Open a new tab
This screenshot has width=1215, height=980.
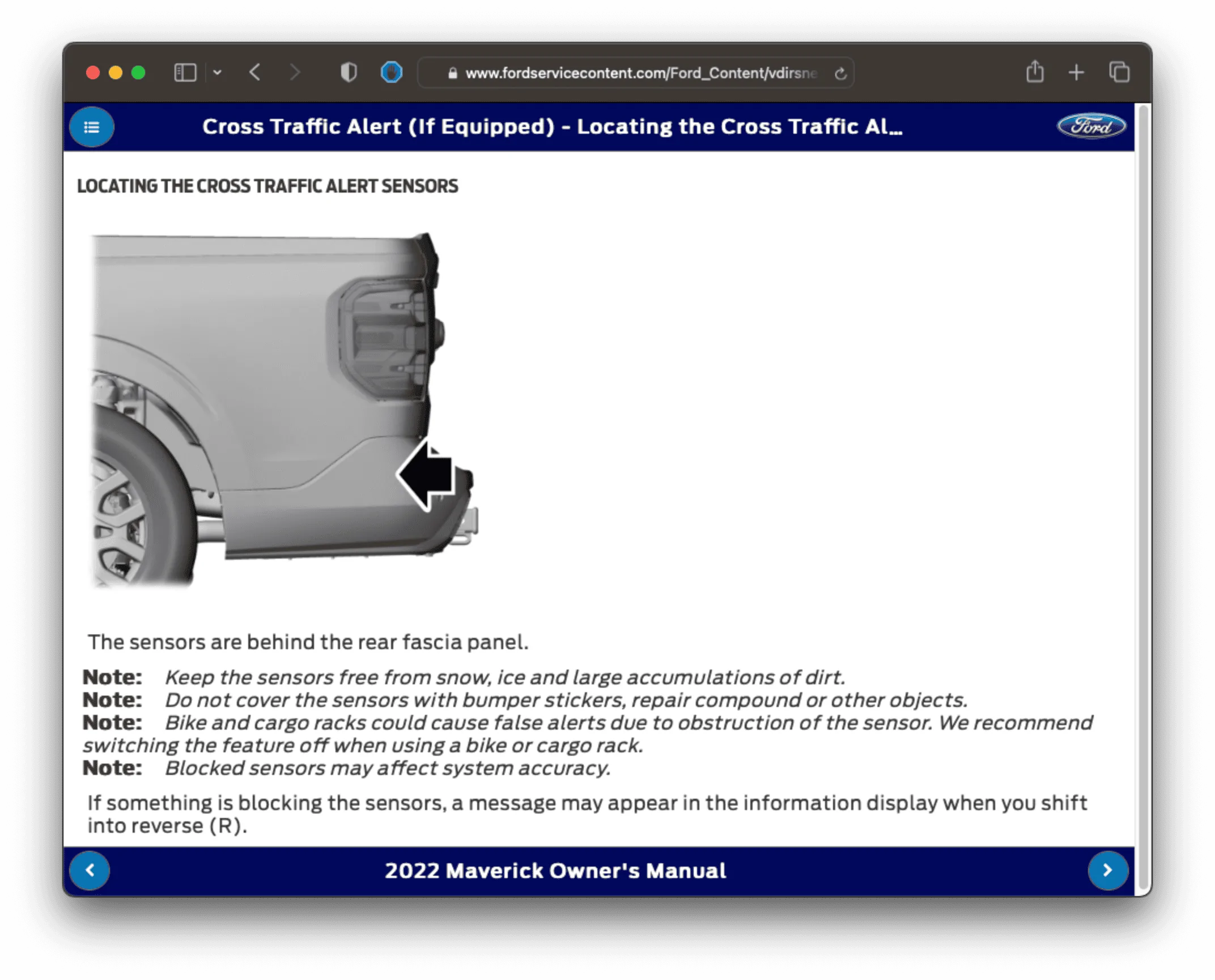click(1076, 73)
